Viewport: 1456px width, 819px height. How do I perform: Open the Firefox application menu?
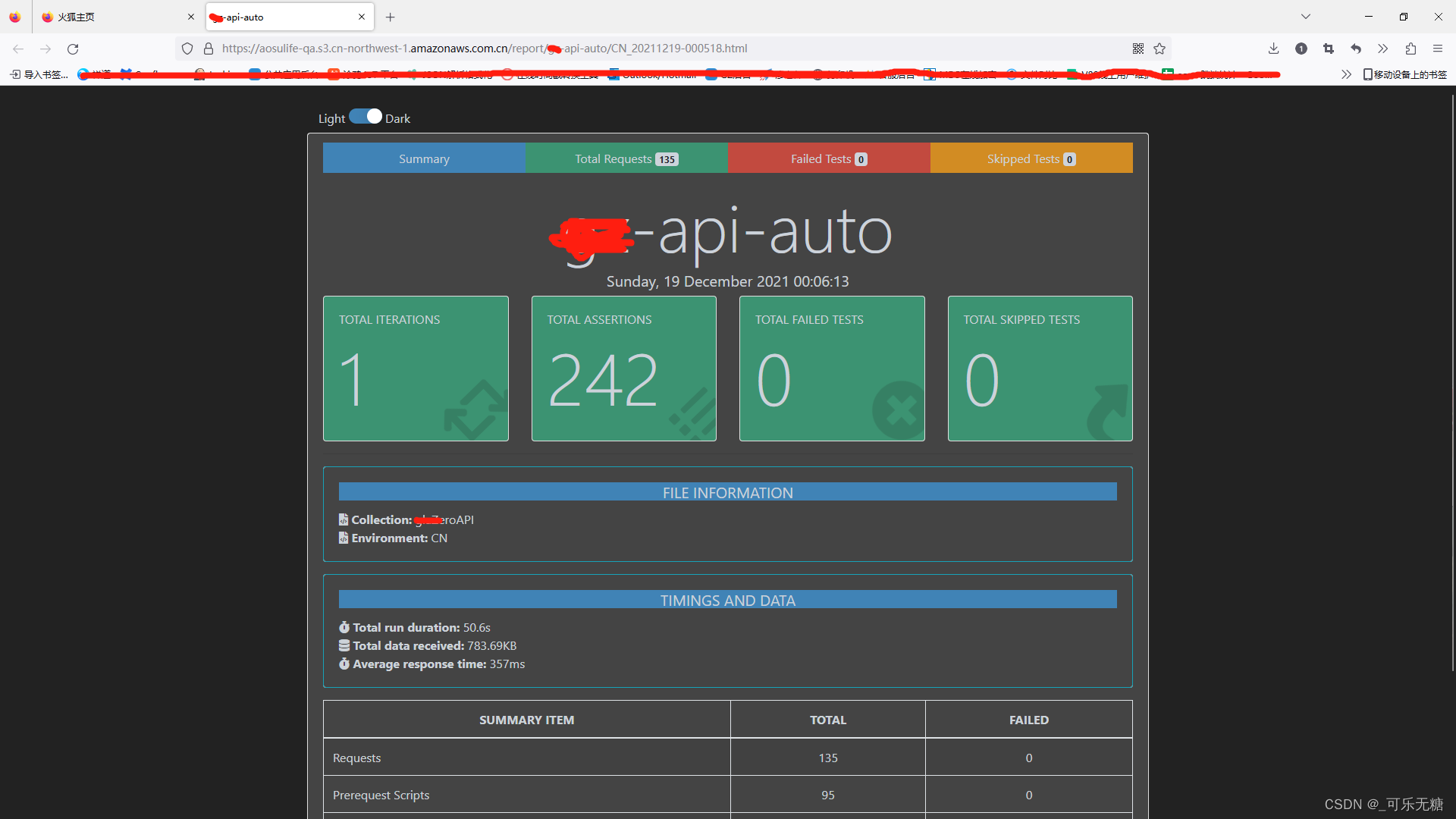click(1438, 49)
